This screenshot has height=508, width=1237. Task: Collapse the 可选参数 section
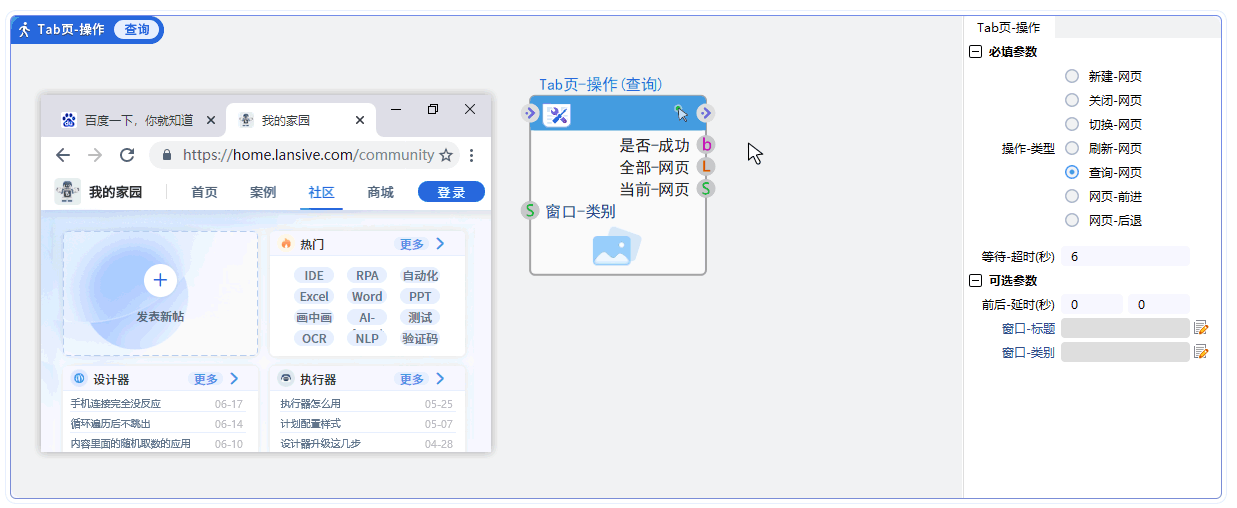coord(976,281)
